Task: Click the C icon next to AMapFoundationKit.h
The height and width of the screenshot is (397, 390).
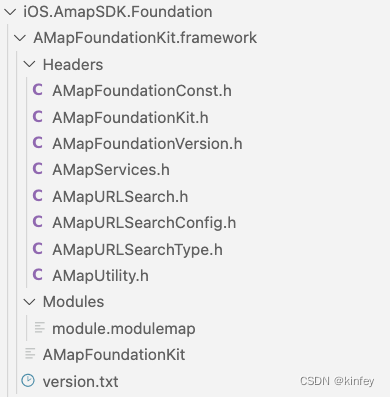Action: click(x=37, y=117)
